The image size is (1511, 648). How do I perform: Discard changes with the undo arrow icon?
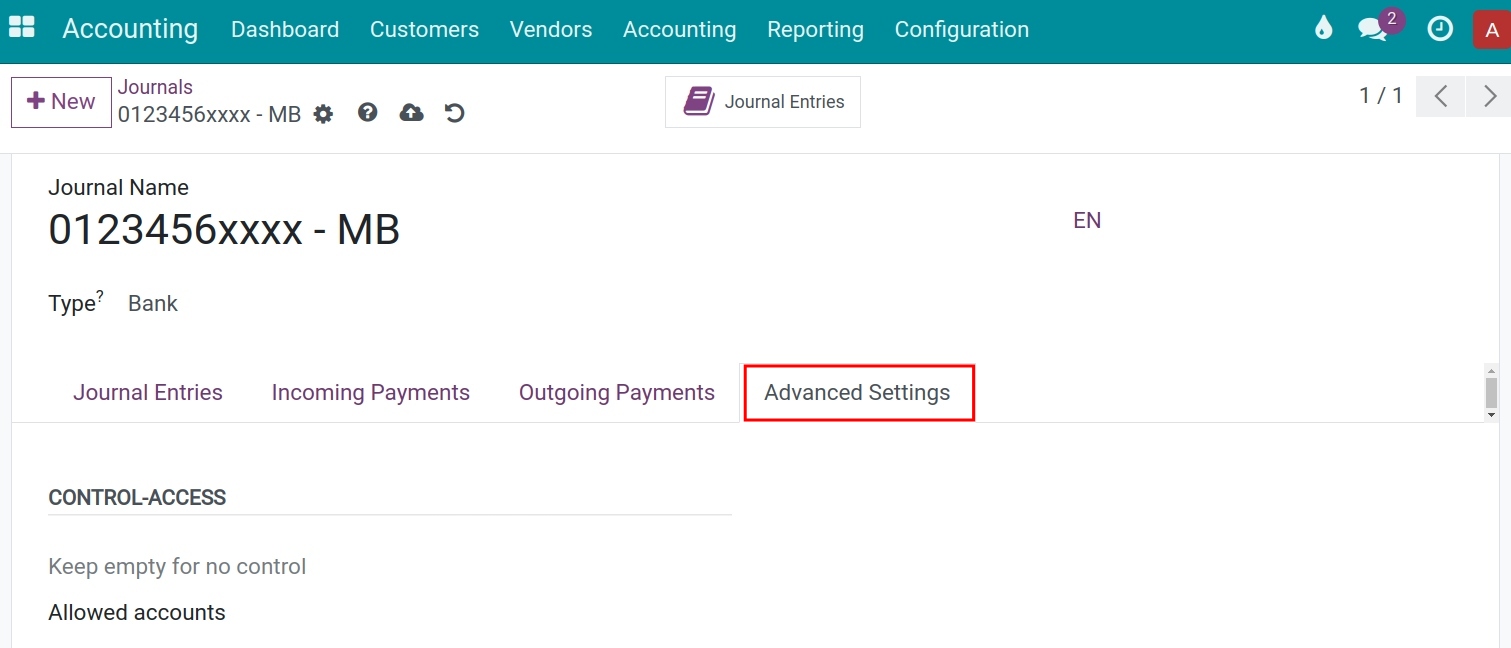pos(455,113)
